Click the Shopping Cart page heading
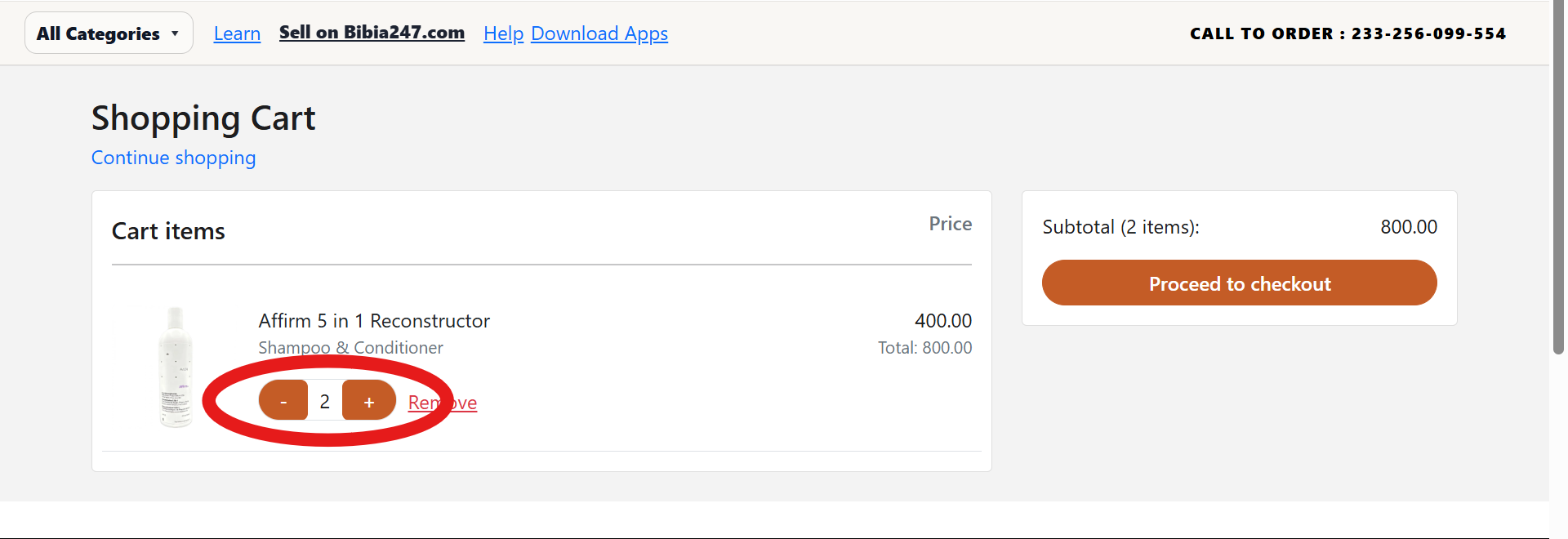The width and height of the screenshot is (1568, 539). click(203, 118)
